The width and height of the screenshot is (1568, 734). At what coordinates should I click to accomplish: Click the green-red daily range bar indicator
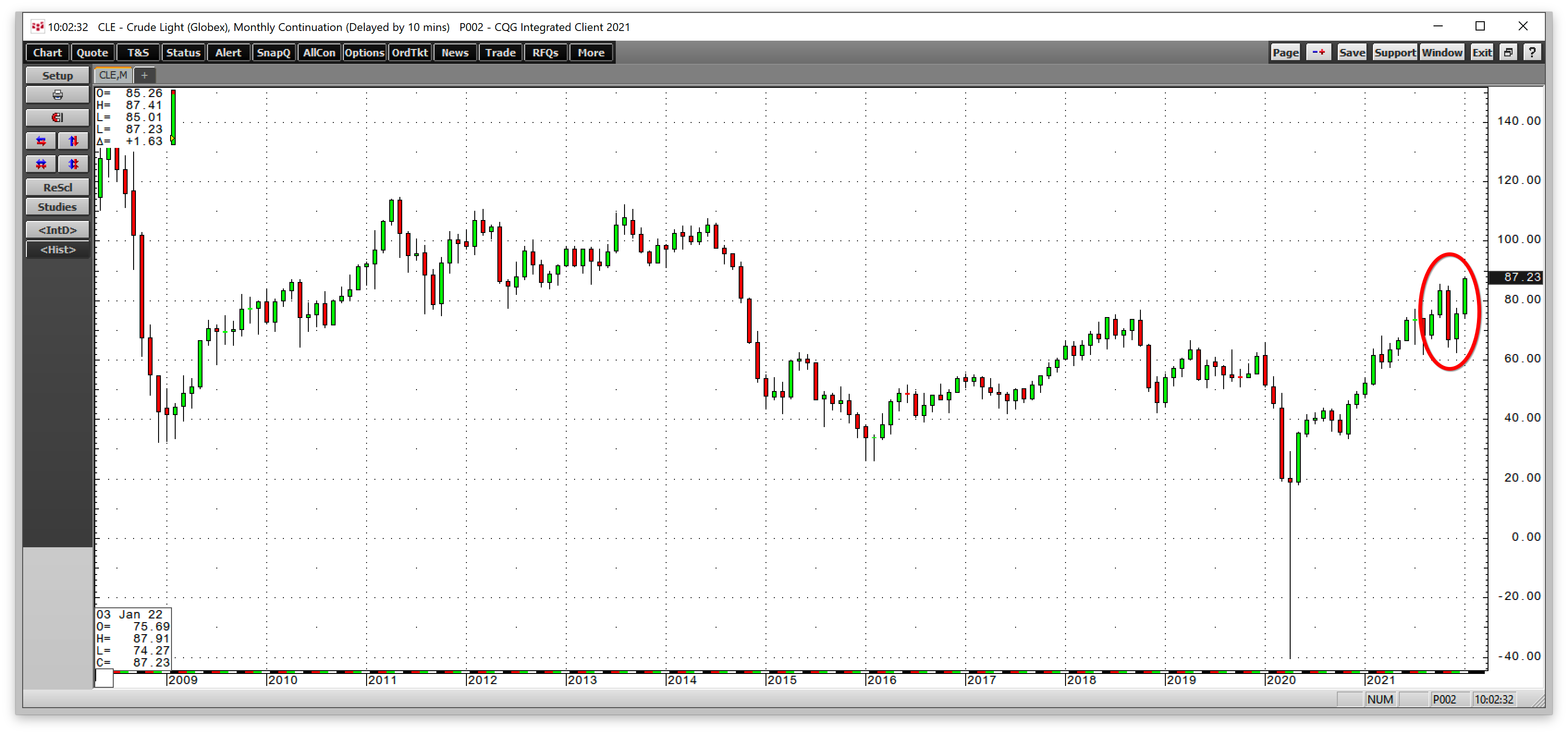[173, 117]
